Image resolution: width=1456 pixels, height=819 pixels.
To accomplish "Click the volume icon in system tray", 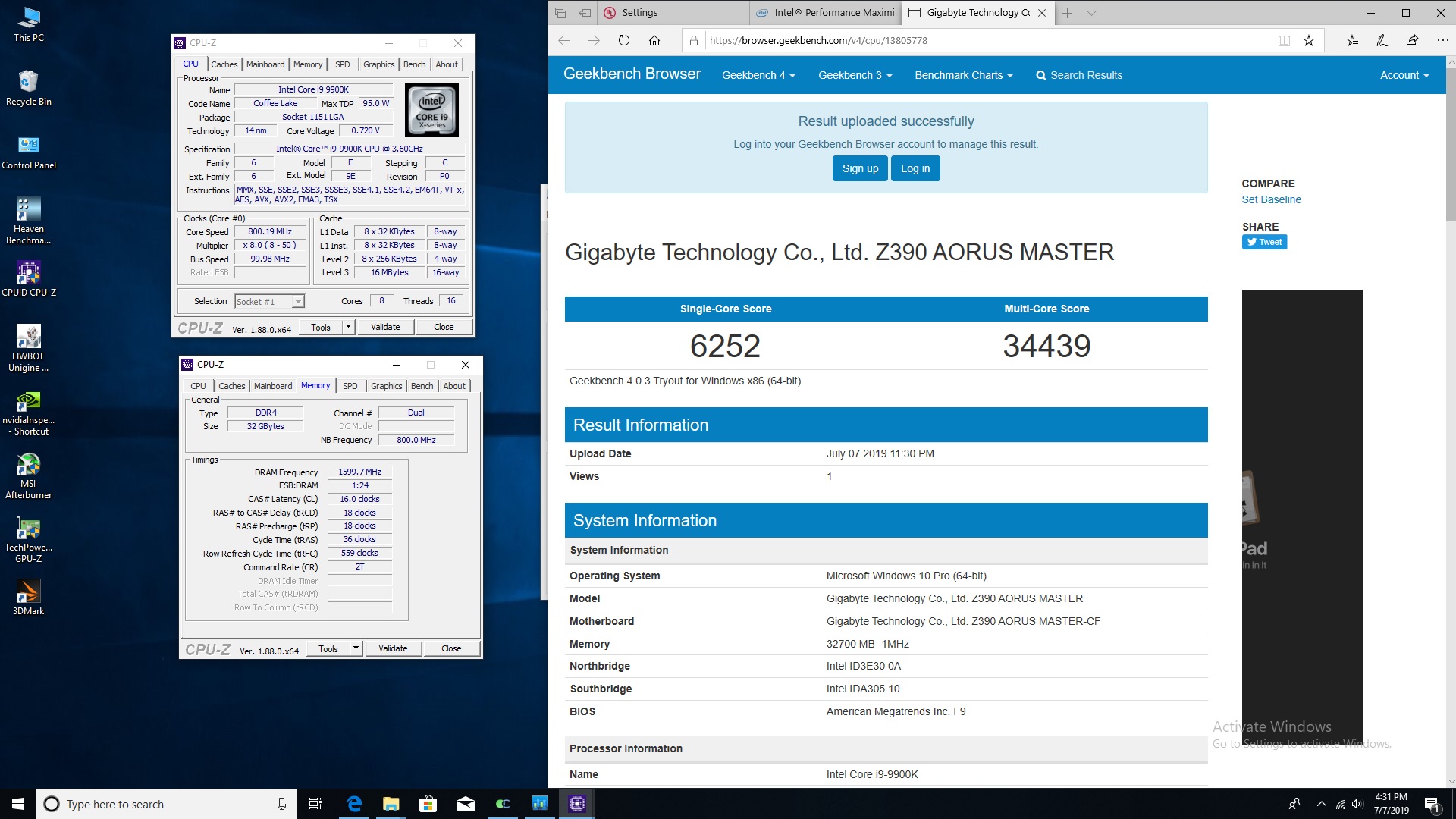I will (x=1357, y=804).
